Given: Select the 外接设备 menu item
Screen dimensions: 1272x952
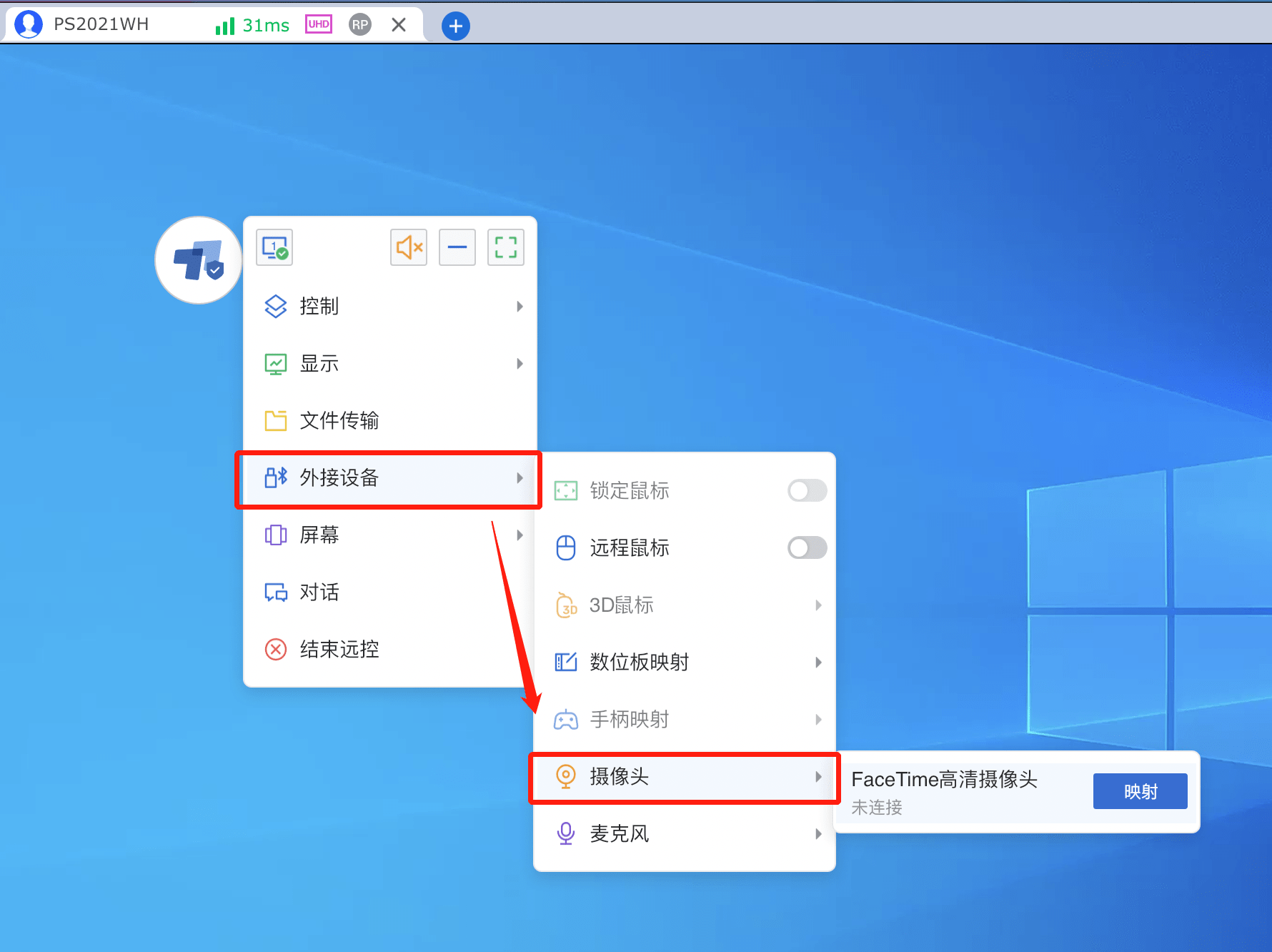Looking at the screenshot, I should click(390, 477).
